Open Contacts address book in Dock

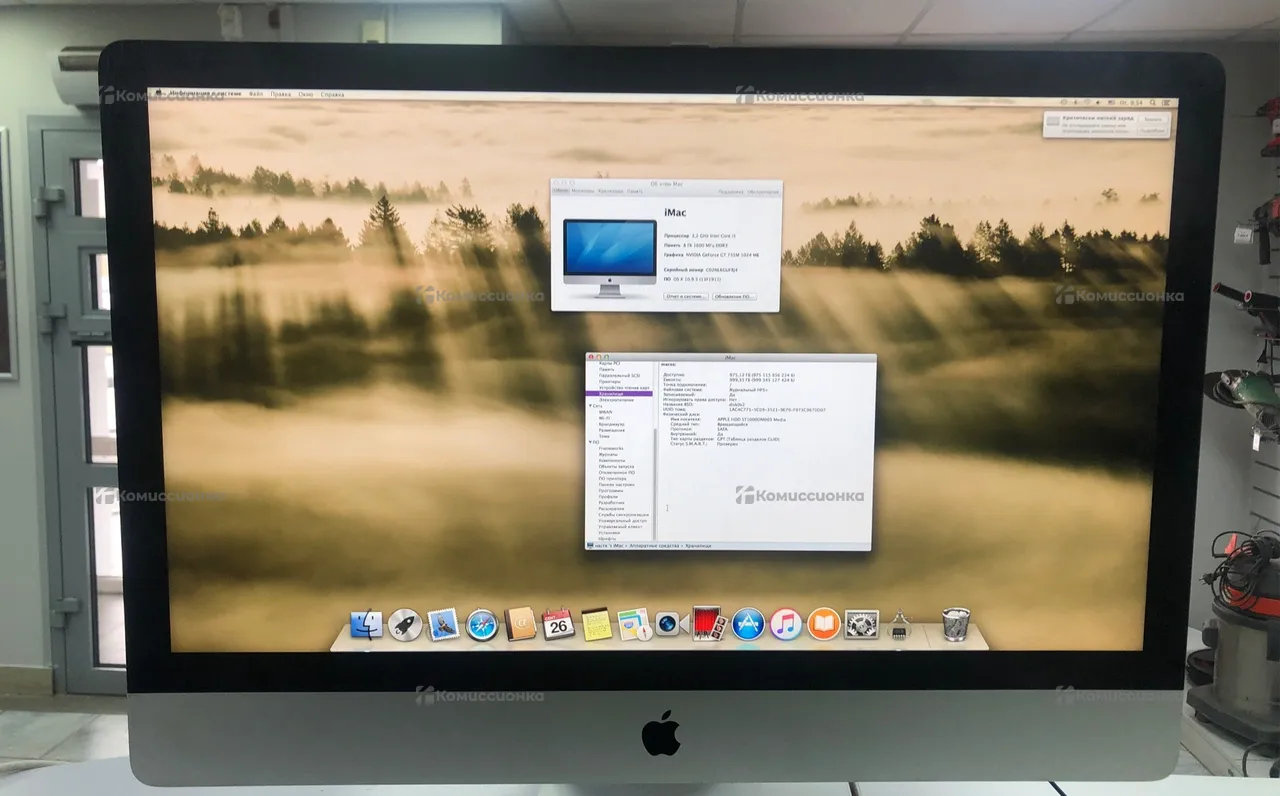520,625
